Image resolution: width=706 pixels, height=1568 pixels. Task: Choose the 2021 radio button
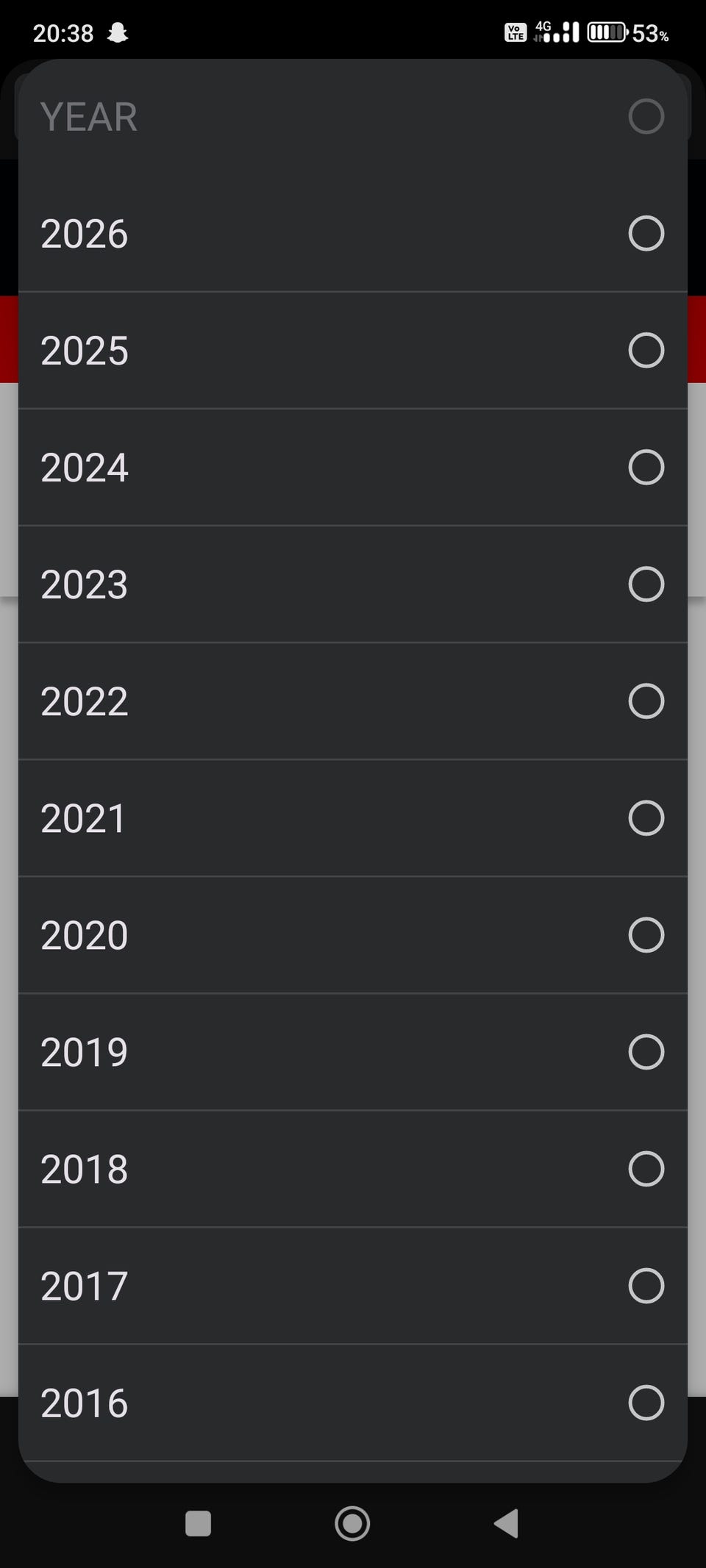(x=646, y=818)
